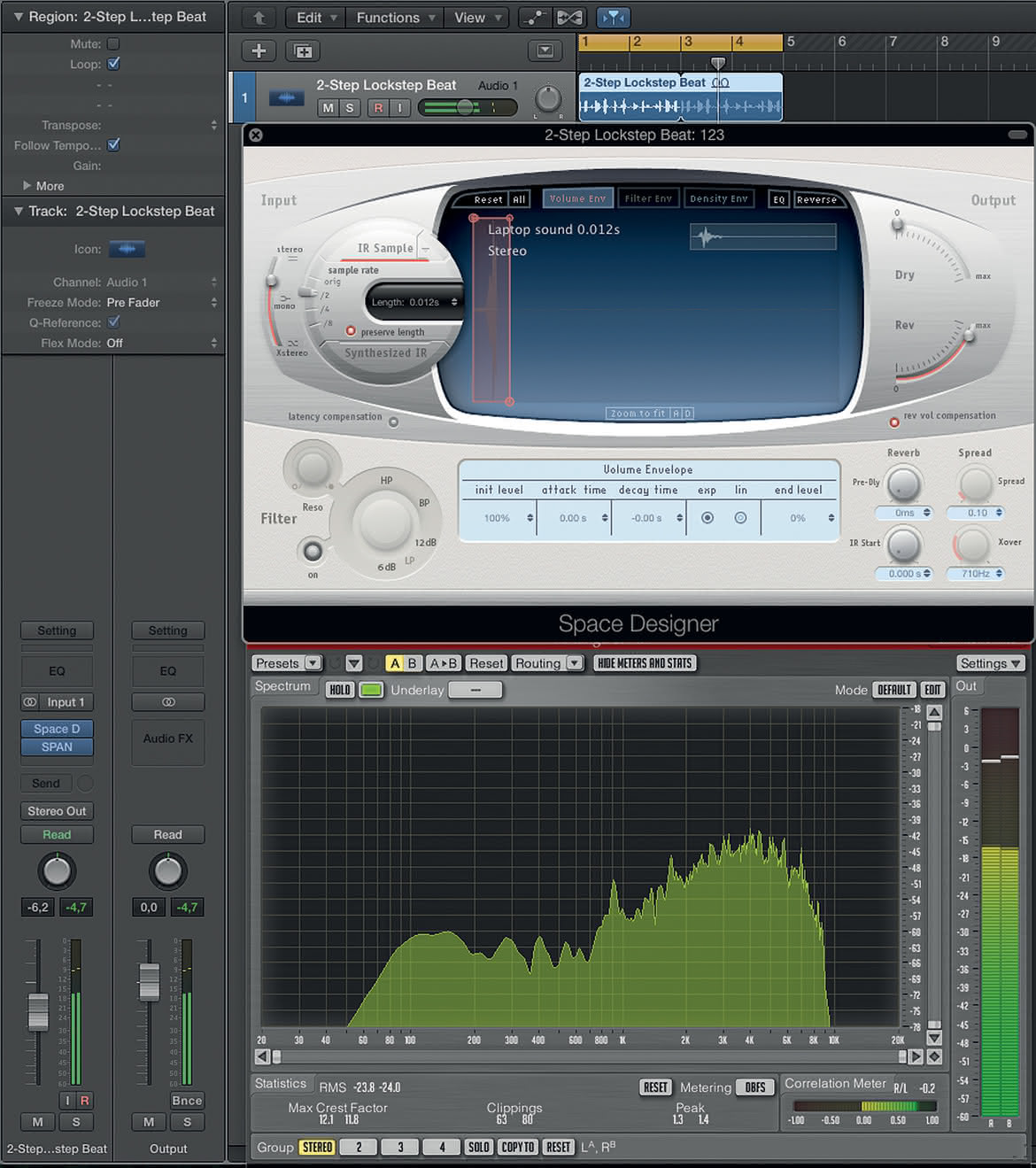Image resolution: width=1036 pixels, height=1168 pixels.
Task: Collapse the Region inspector disclosure triangle
Action: 18,17
